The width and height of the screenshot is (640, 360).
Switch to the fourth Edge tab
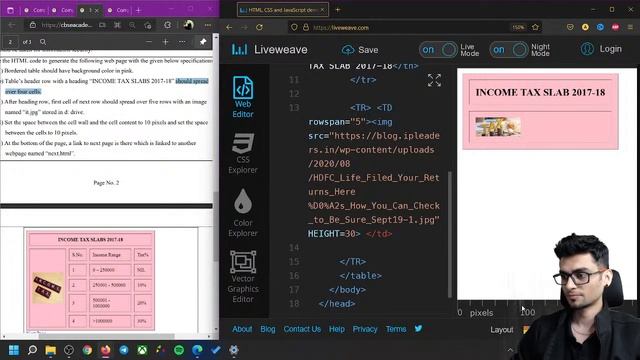pyautogui.click(x=118, y=10)
